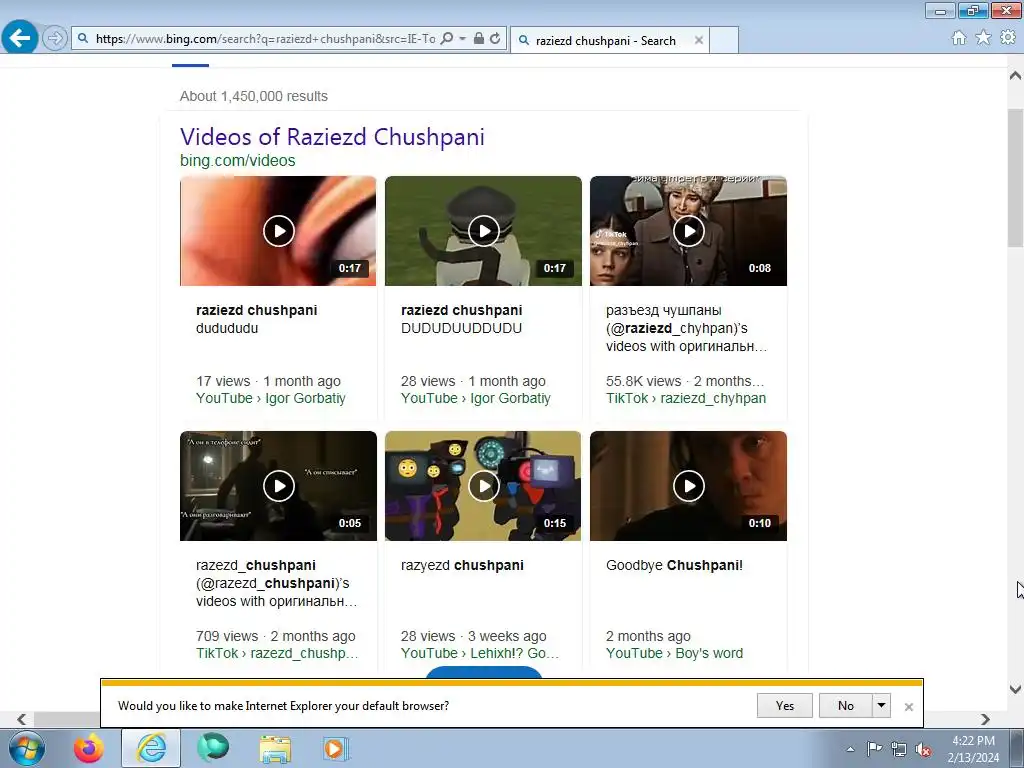Screen dimensions: 1024x768
Task: Click No on default browser prompt
Action: [x=846, y=705]
